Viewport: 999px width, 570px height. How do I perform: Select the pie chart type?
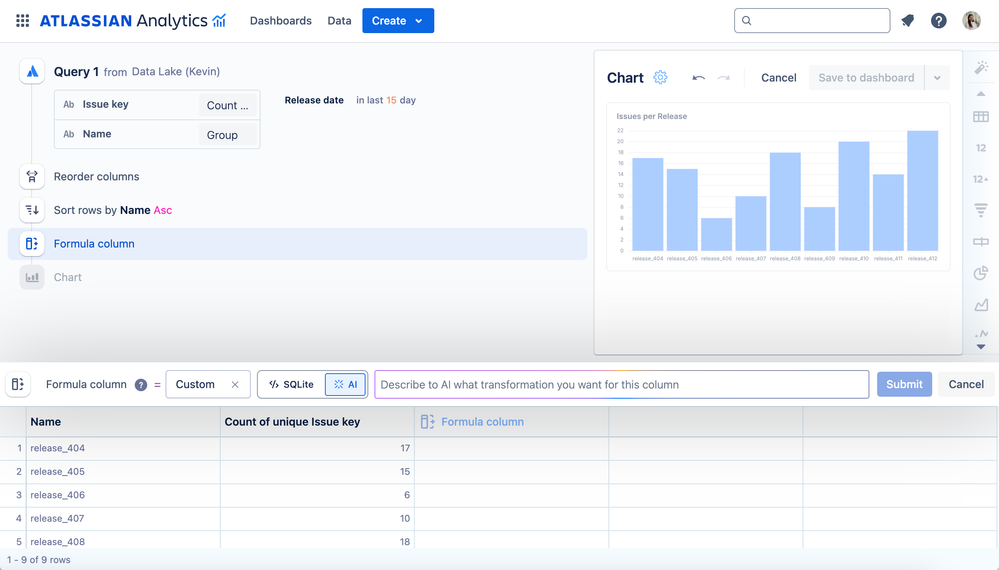click(981, 273)
